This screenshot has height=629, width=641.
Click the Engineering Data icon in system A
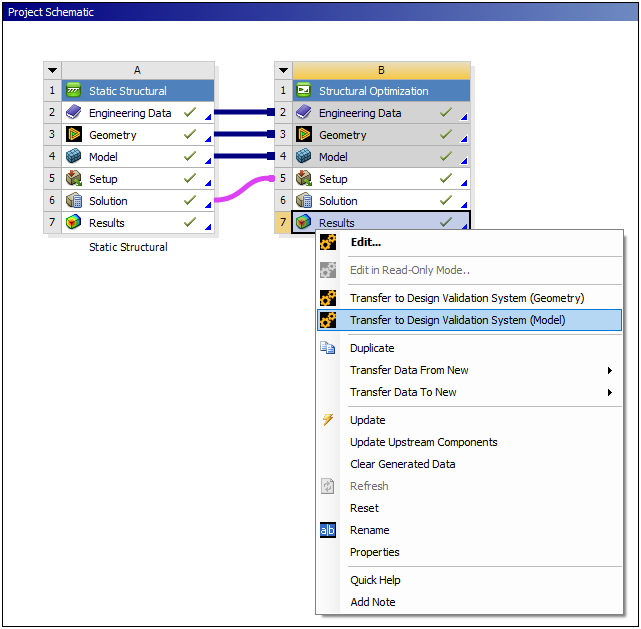point(73,113)
